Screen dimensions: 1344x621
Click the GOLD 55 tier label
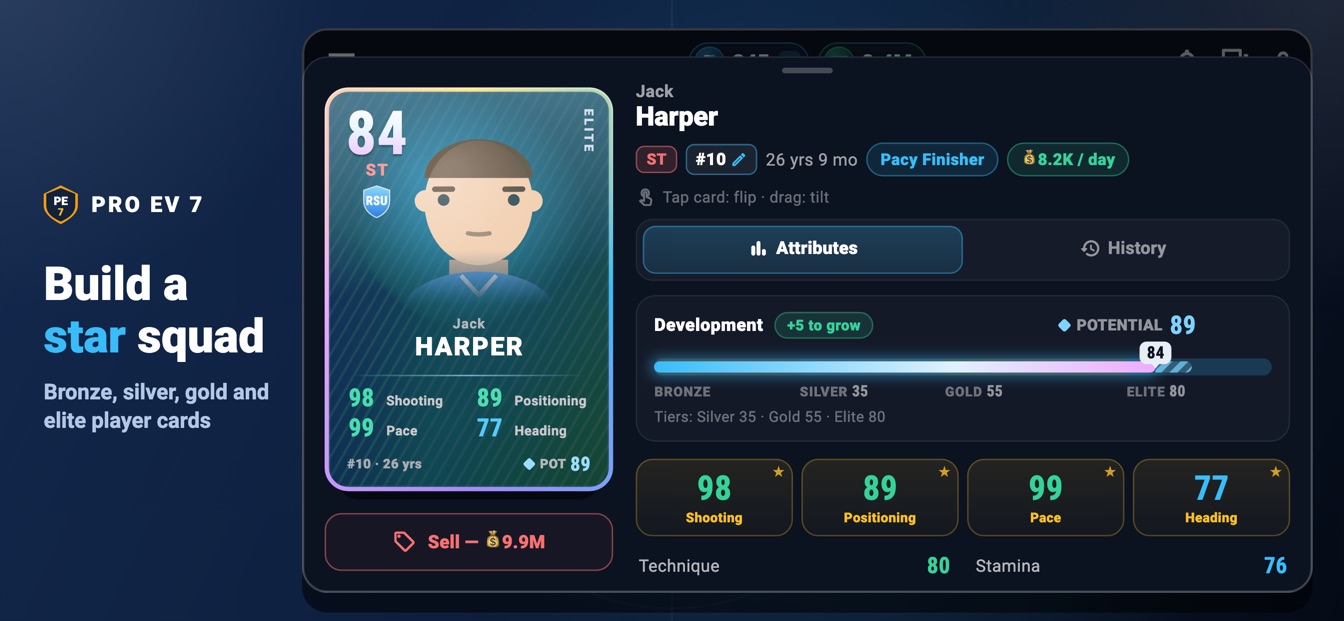pos(973,392)
